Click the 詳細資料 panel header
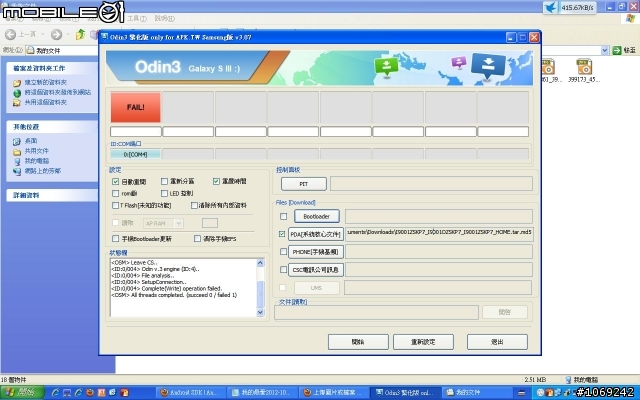Viewport: 640px width, 400px height. coord(52,195)
